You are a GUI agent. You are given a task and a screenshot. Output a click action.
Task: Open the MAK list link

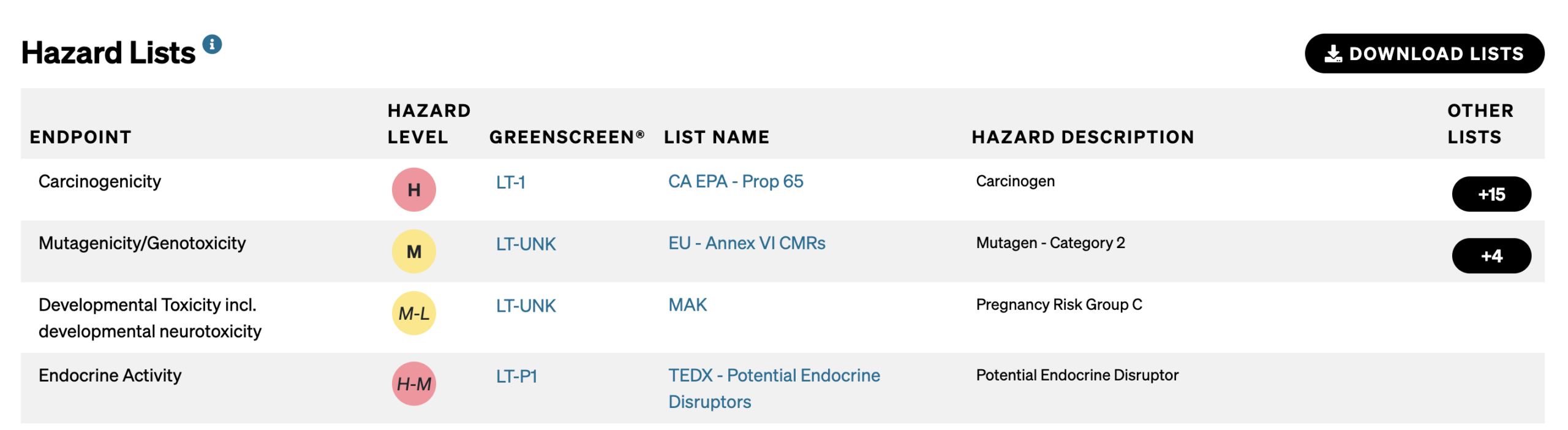(687, 305)
